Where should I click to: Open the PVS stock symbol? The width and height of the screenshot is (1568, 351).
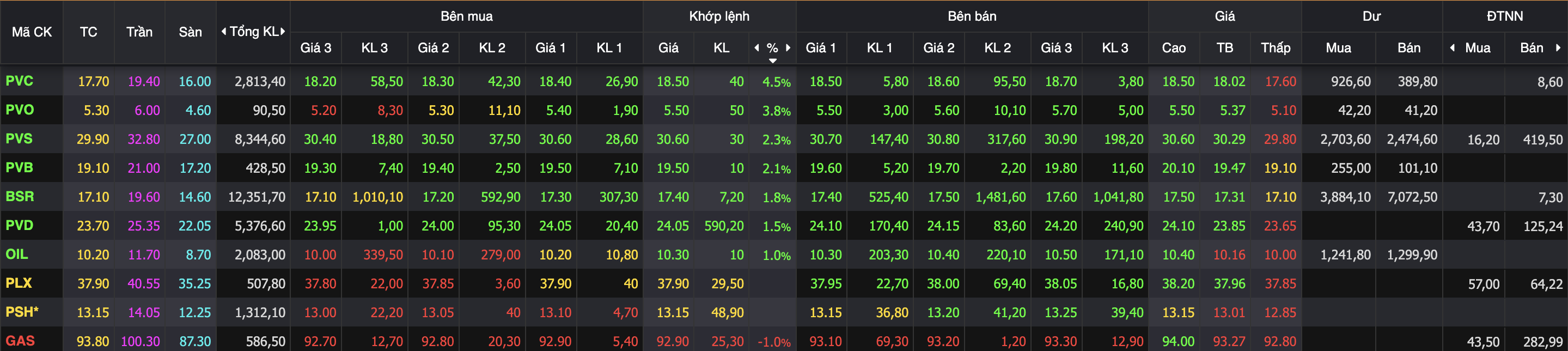pos(19,139)
